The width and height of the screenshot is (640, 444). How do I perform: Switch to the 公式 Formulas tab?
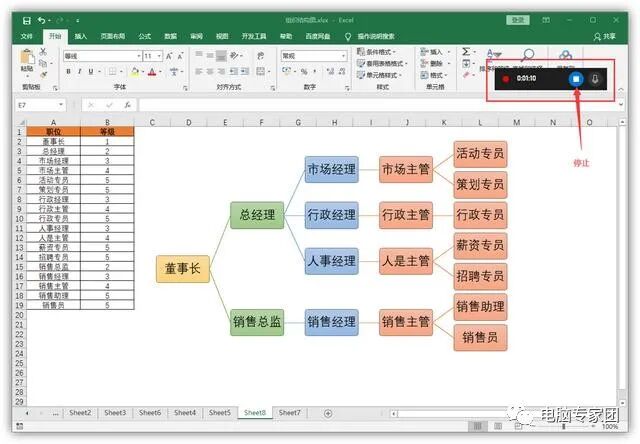pos(144,36)
